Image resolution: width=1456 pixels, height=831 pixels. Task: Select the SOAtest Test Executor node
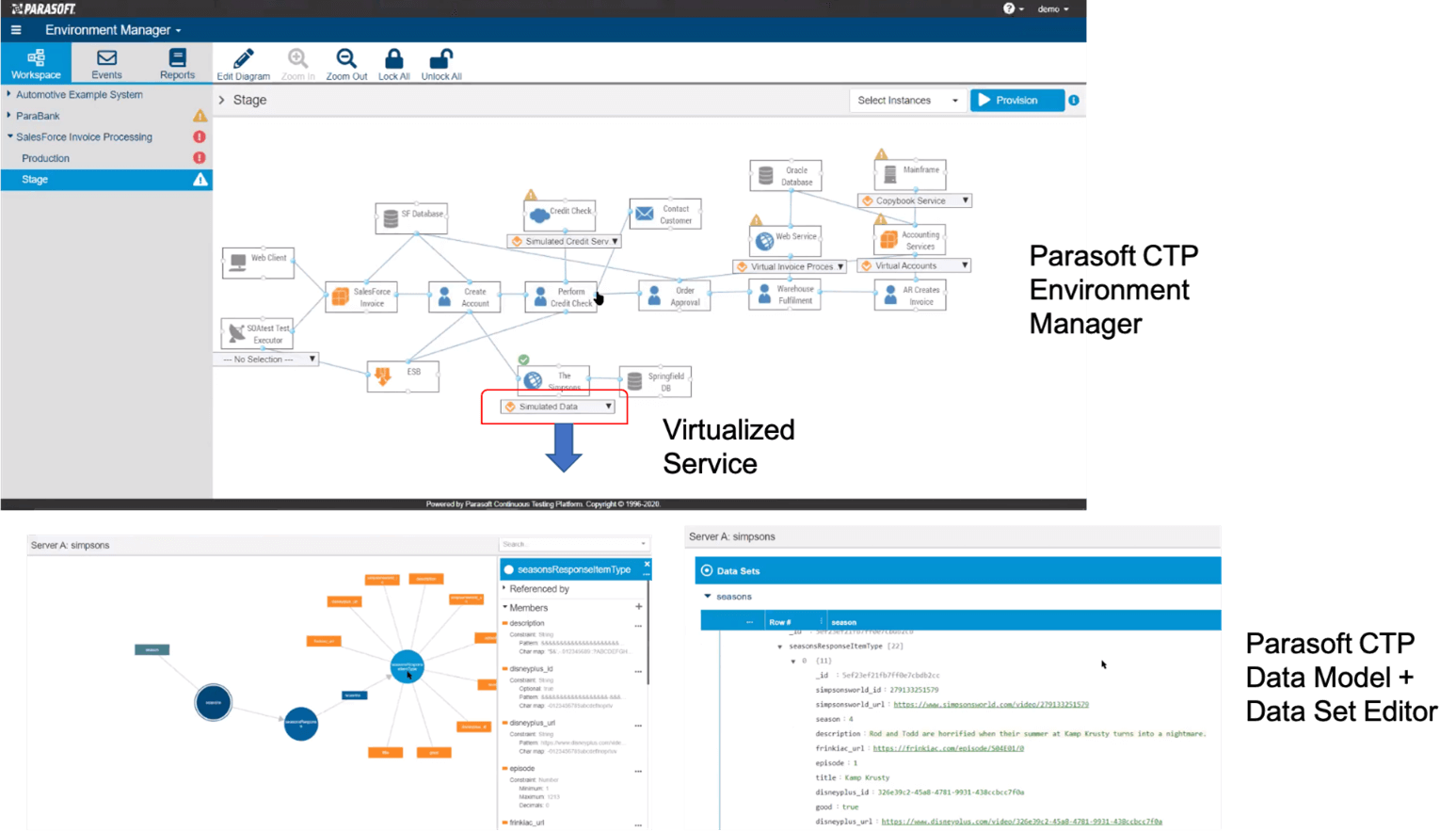pyautogui.click(x=258, y=333)
